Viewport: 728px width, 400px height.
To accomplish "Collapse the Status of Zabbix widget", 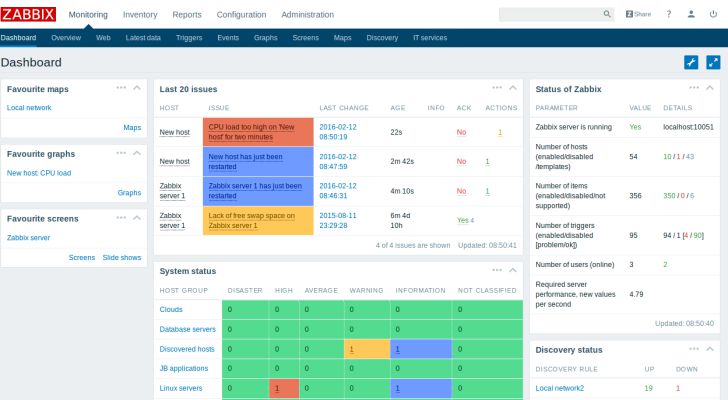I will tap(710, 88).
